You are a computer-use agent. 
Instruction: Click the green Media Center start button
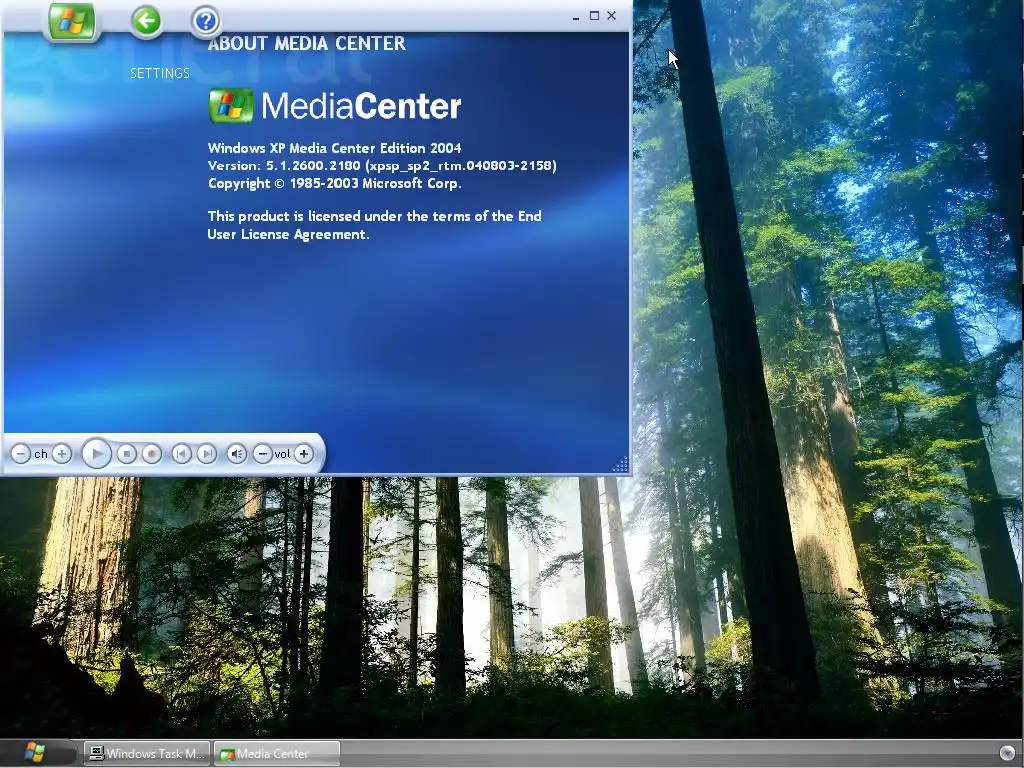click(x=72, y=22)
